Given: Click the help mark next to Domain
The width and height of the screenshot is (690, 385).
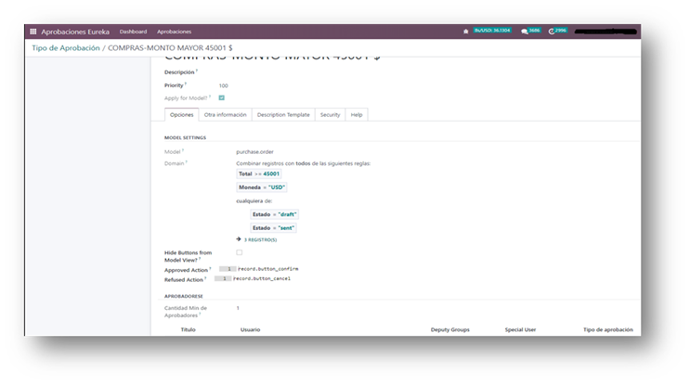Looking at the screenshot, I should point(187,162).
